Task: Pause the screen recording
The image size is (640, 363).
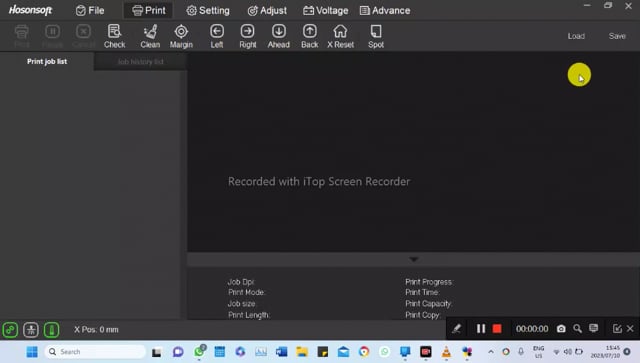Action: click(481, 329)
